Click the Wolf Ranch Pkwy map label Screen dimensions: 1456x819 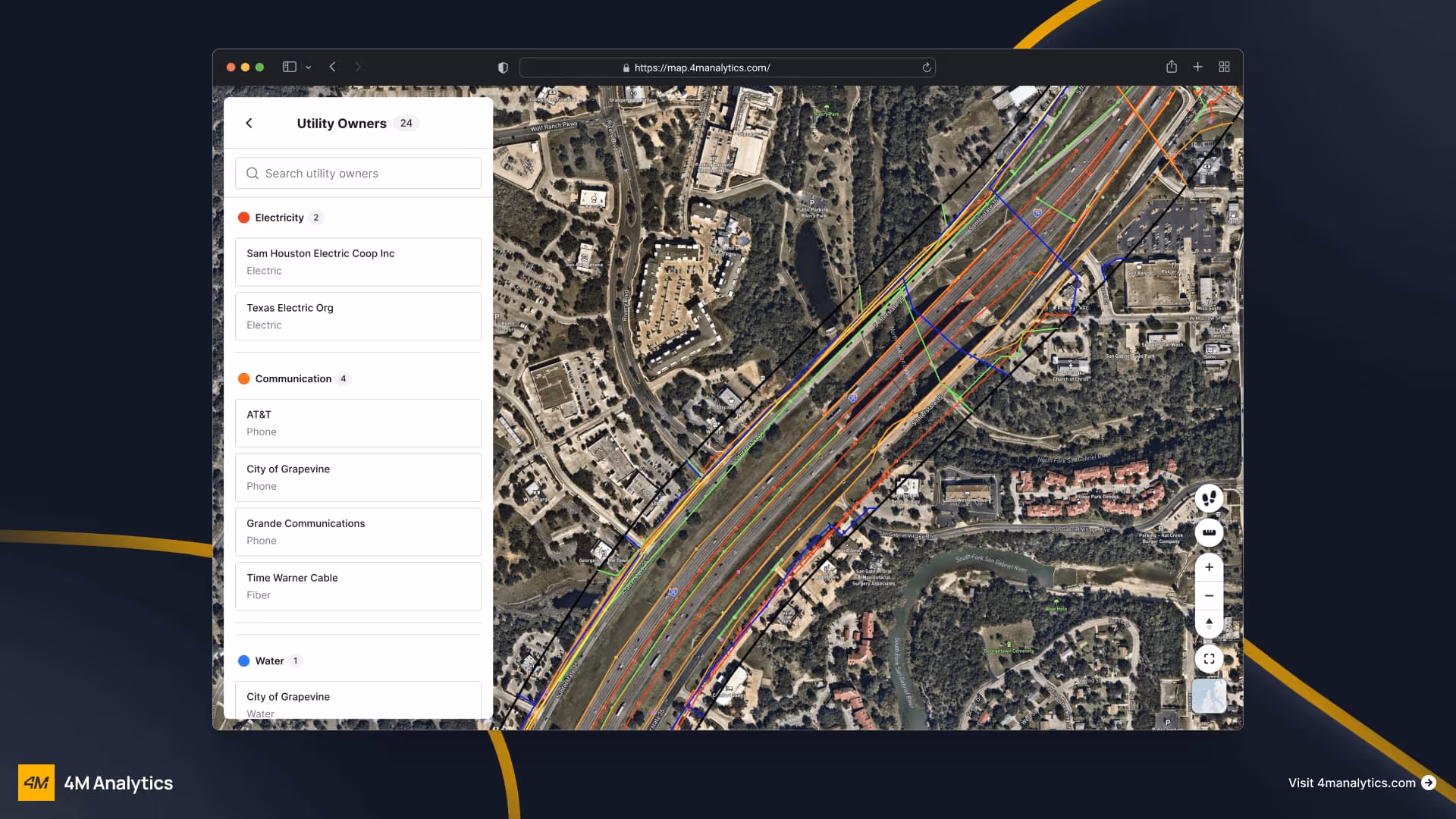tap(554, 127)
